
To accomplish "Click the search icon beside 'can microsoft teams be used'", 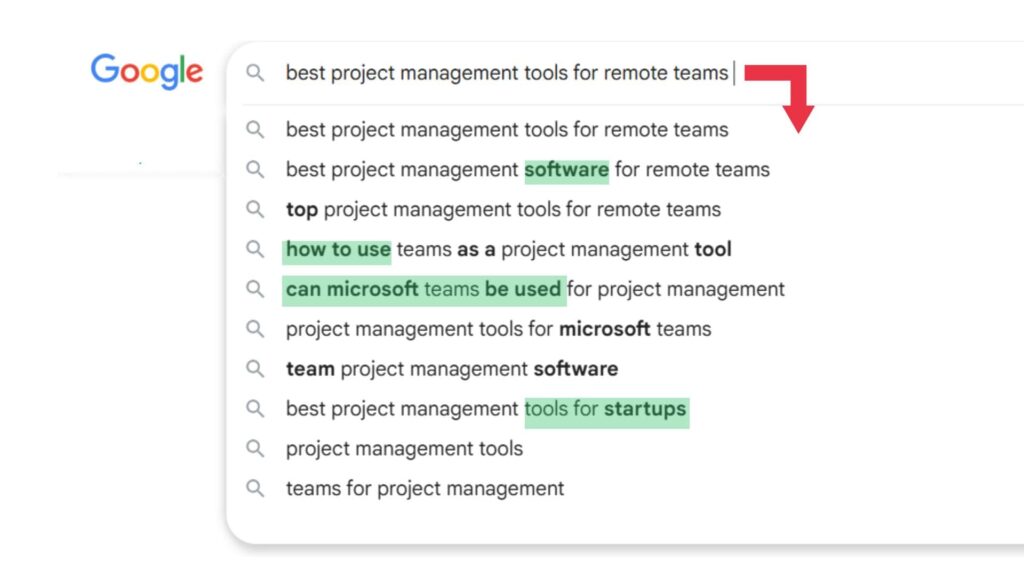I will coord(255,289).
